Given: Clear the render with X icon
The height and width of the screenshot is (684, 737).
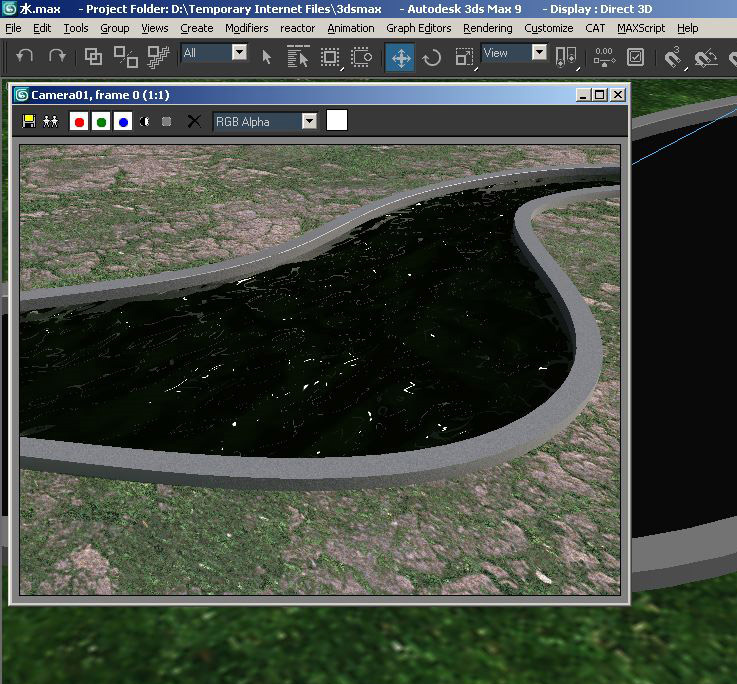Looking at the screenshot, I should pos(194,122).
